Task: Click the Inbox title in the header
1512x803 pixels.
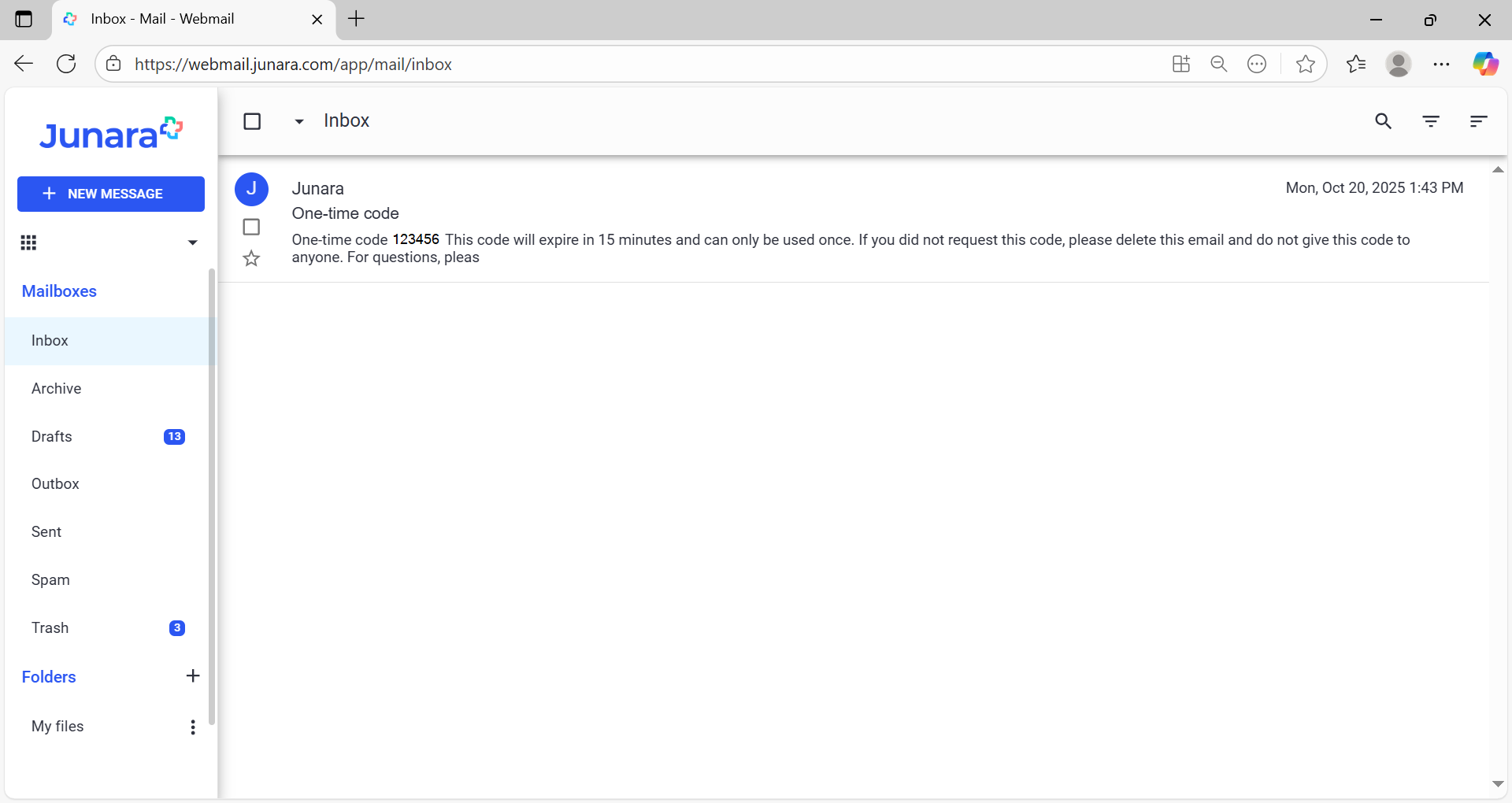Action: click(346, 120)
